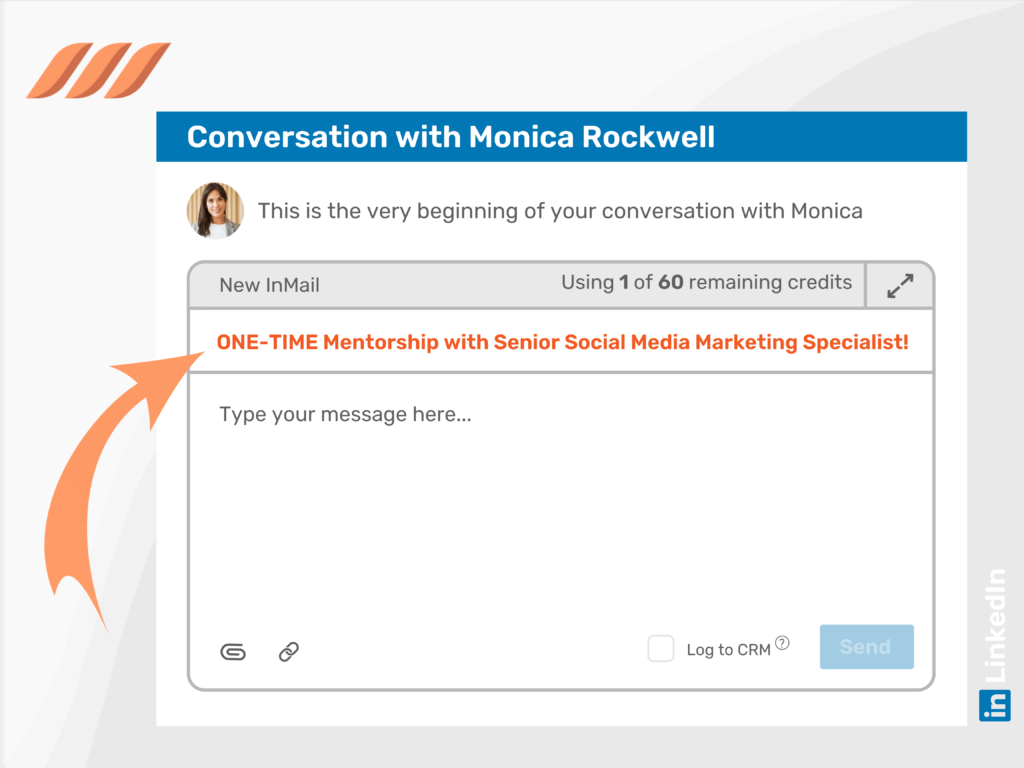Screen dimensions: 1024x768
Task: Open the New InMail message type selector
Action: coord(268,284)
